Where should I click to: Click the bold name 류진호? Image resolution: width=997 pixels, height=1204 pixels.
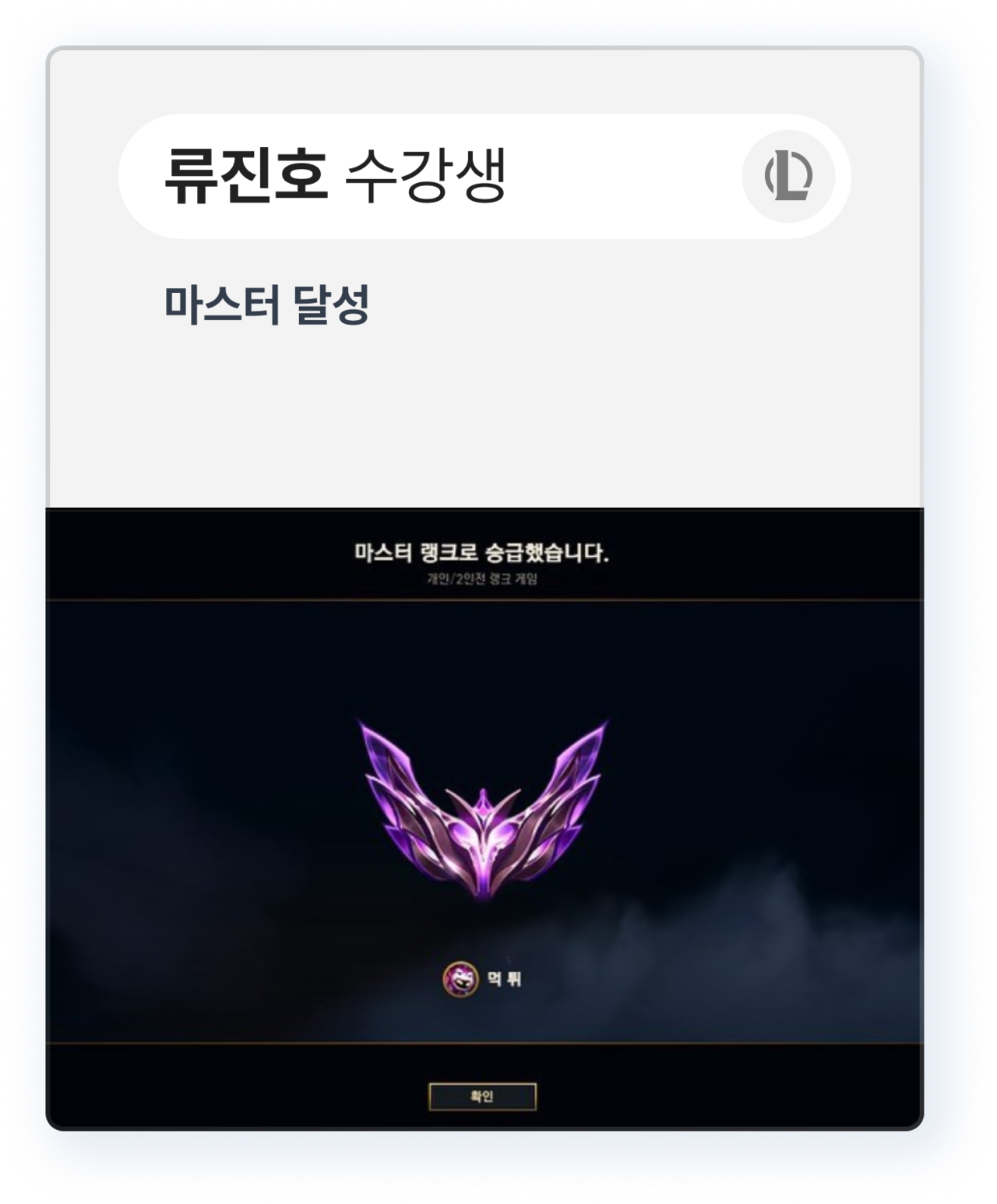pos(245,175)
